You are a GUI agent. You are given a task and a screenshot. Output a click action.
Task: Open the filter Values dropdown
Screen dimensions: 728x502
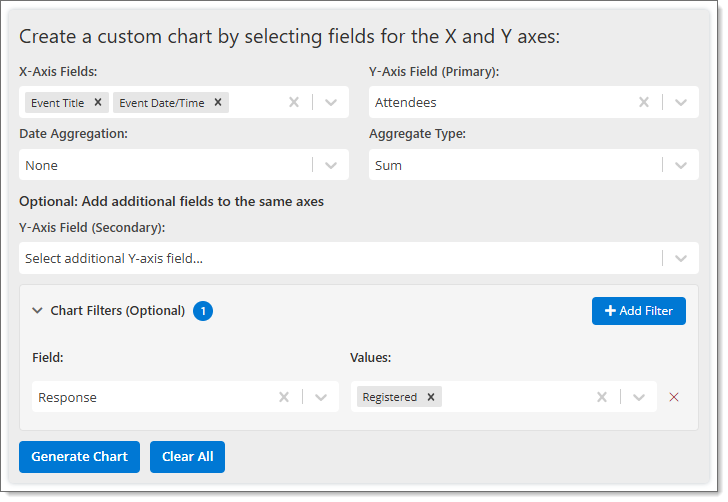tap(639, 397)
